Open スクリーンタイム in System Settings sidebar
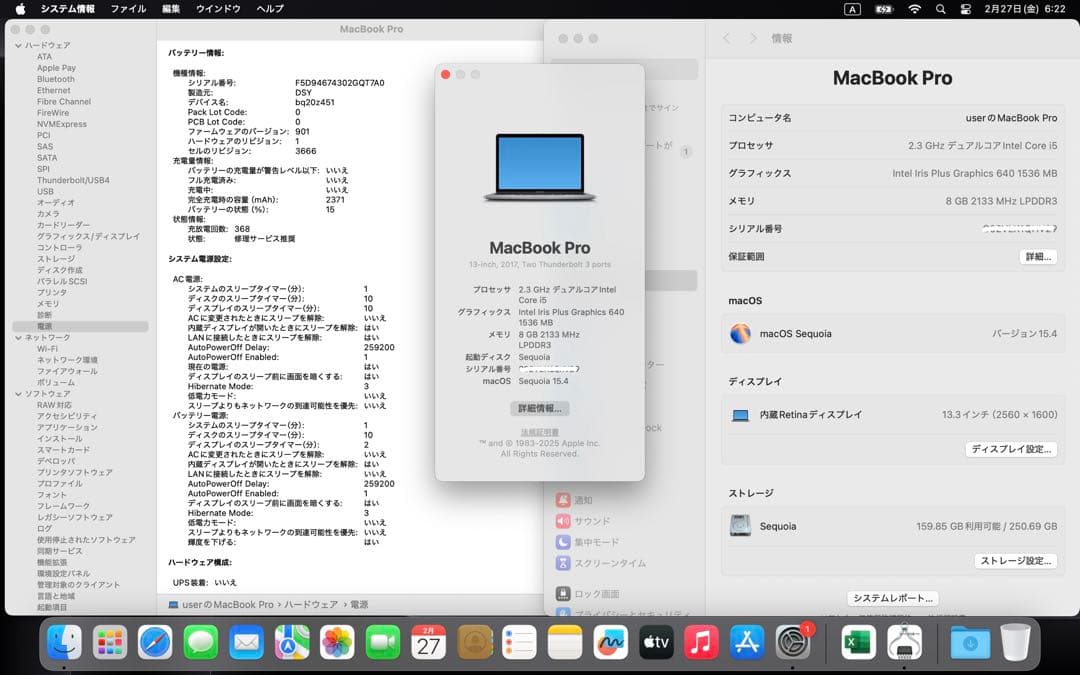The image size is (1080, 675). [601, 563]
